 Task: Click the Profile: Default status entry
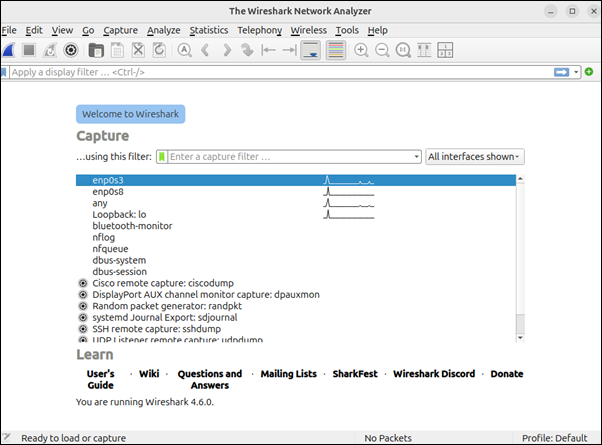pyautogui.click(x=554, y=438)
